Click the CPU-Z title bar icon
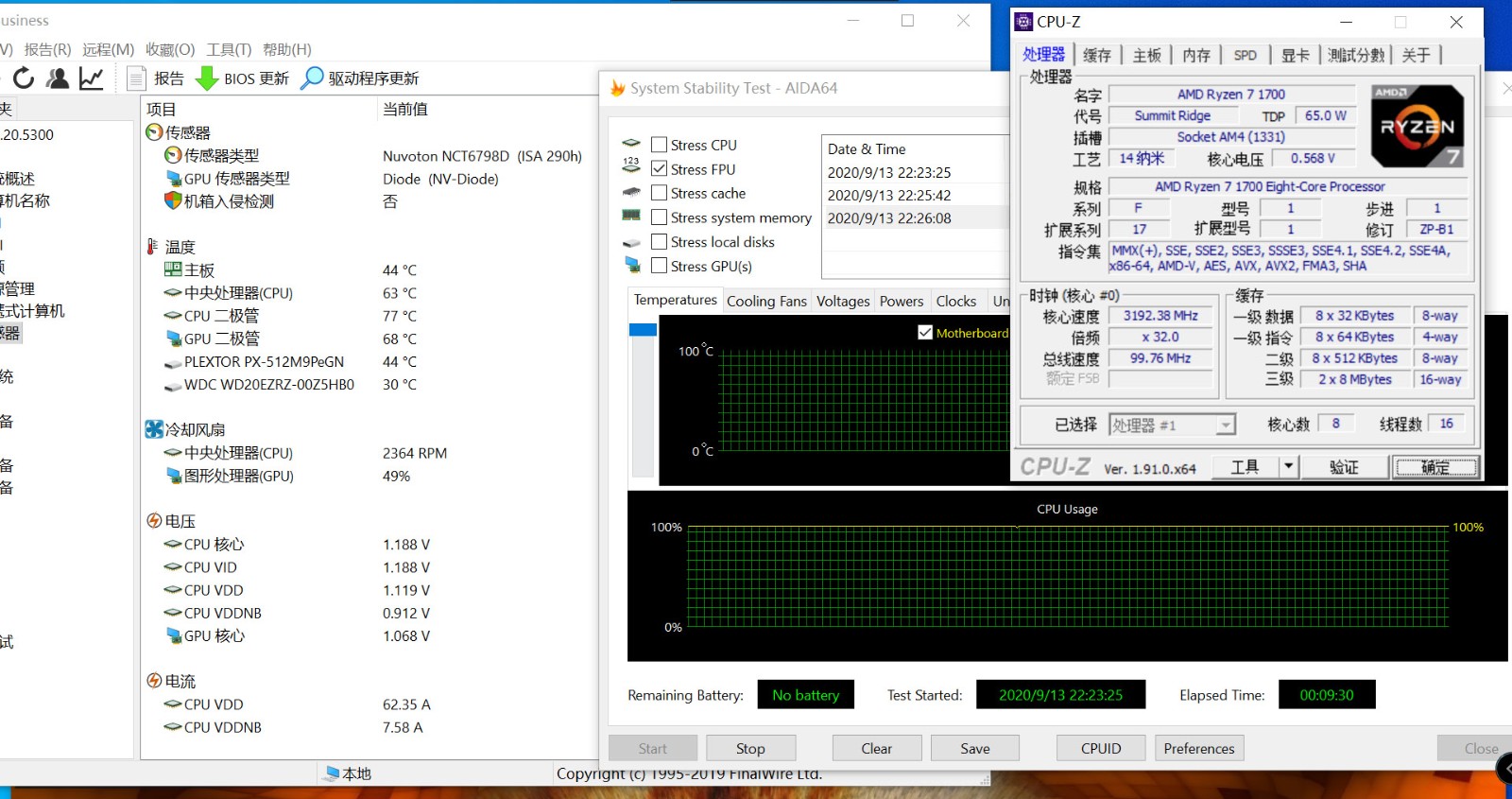The image size is (1512, 799). coord(1023,22)
